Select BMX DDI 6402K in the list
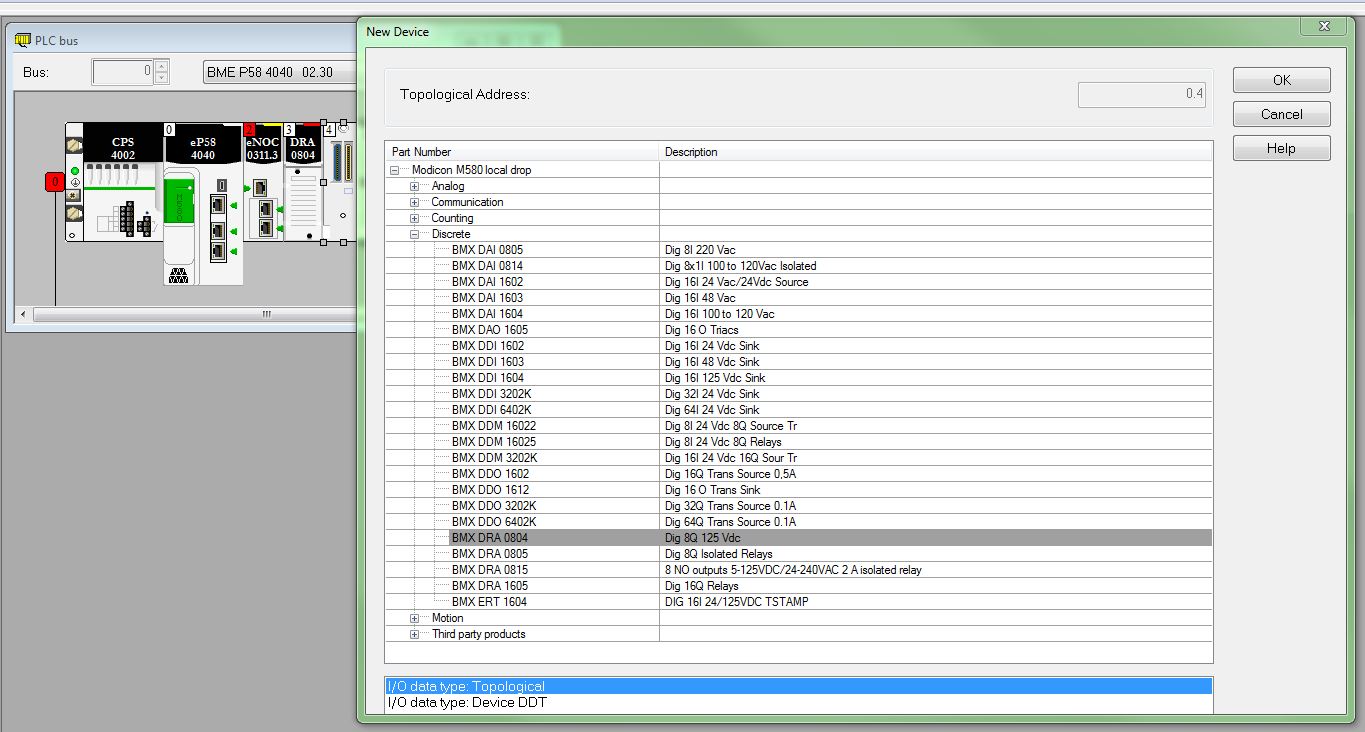The image size is (1365, 732). tap(491, 410)
